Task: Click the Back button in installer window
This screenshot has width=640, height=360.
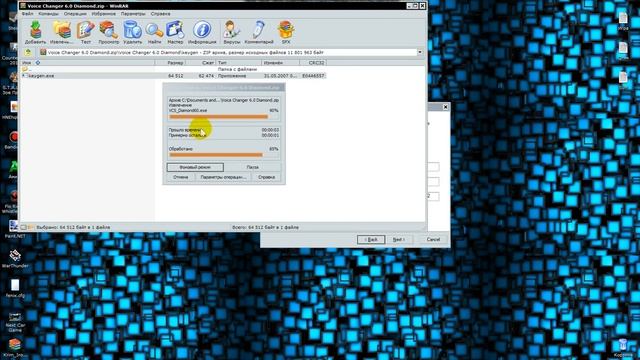Action: point(371,240)
